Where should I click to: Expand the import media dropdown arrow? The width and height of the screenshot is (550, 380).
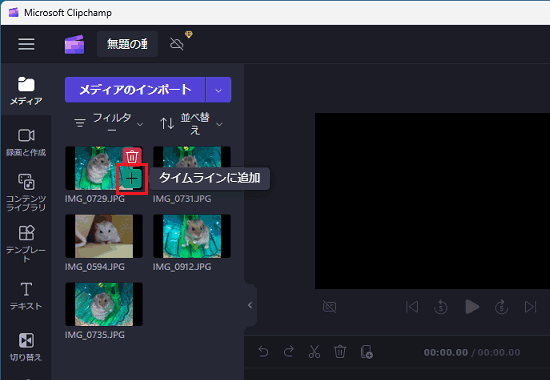click(x=219, y=90)
